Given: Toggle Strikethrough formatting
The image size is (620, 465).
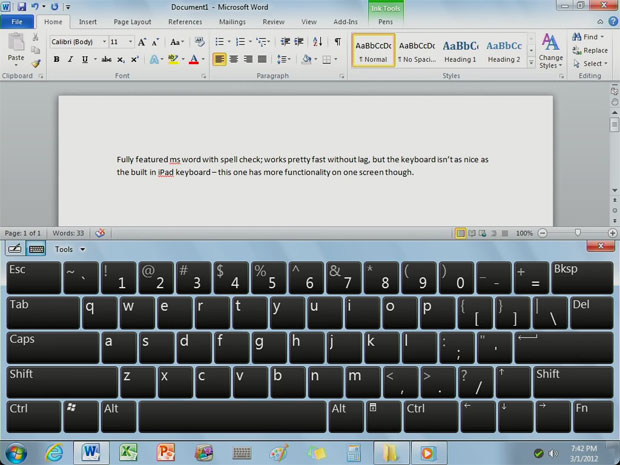Looking at the screenshot, I should [106, 59].
